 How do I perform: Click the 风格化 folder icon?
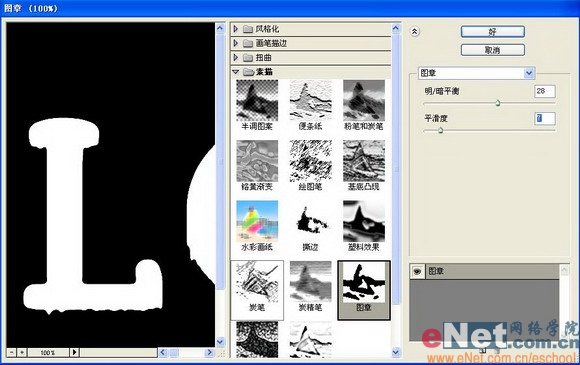pyautogui.click(x=248, y=29)
